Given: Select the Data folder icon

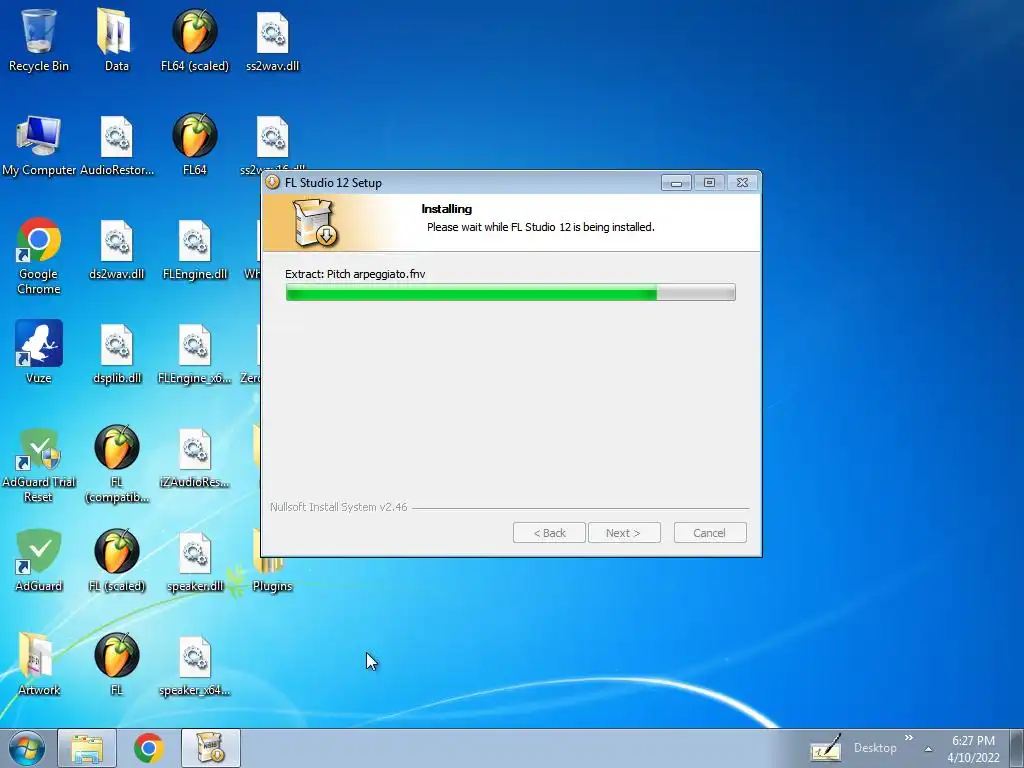Looking at the screenshot, I should click(116, 39).
